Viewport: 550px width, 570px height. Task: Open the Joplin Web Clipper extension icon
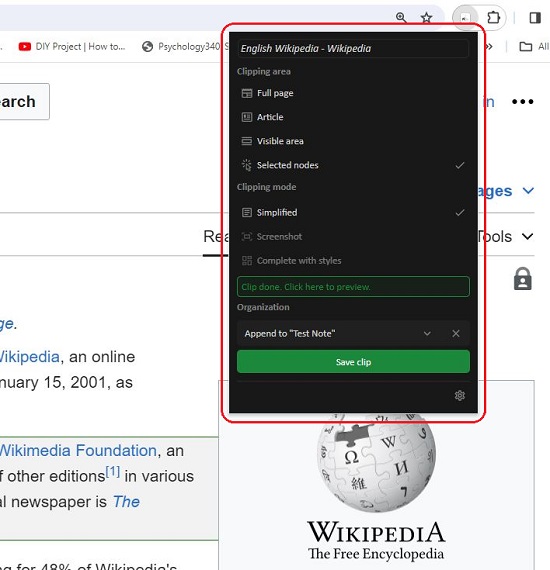(465, 17)
